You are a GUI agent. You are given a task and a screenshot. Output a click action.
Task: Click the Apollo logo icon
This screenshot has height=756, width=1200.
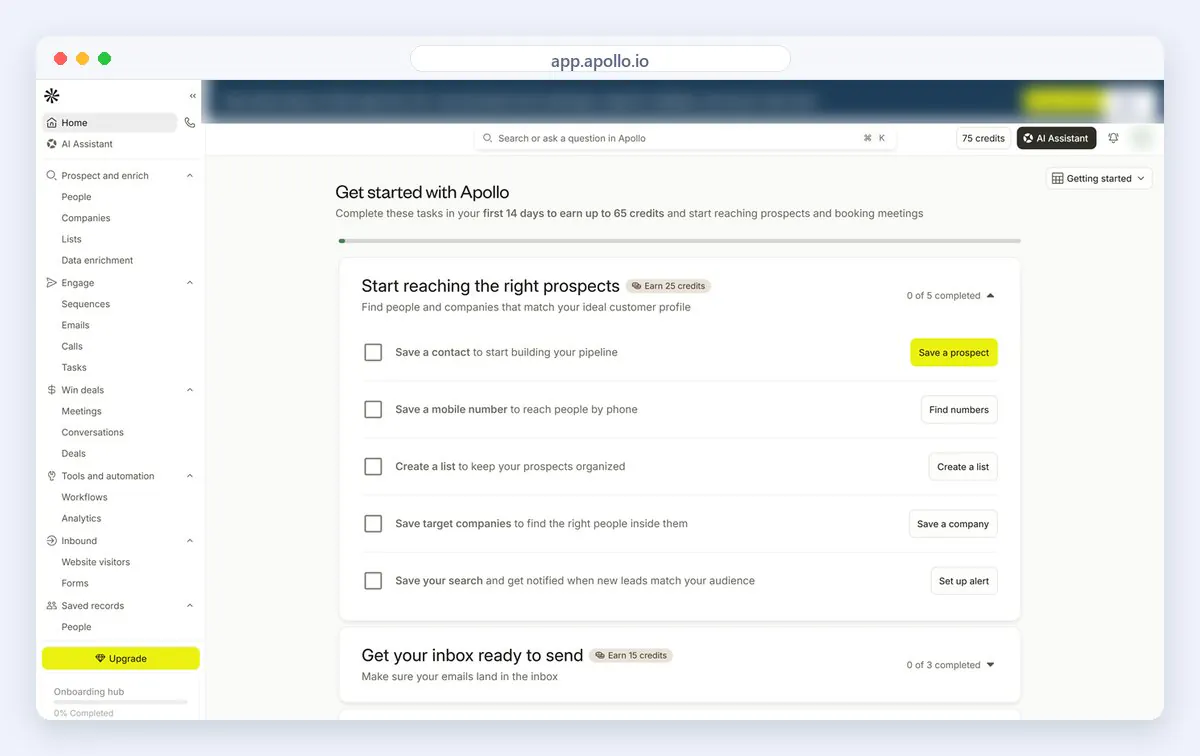[x=52, y=96]
